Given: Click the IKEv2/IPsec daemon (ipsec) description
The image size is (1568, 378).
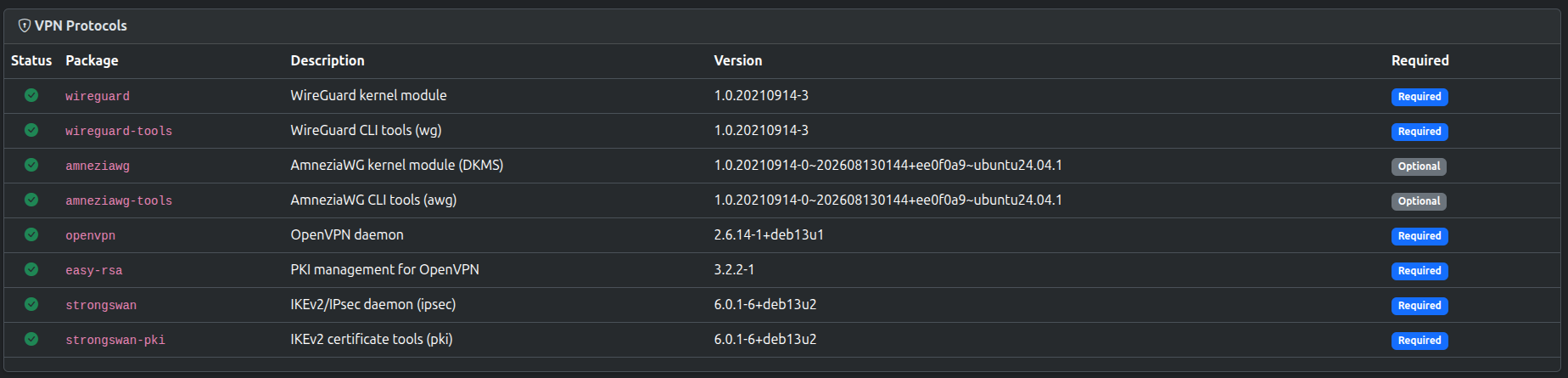Looking at the screenshot, I should [373, 305].
